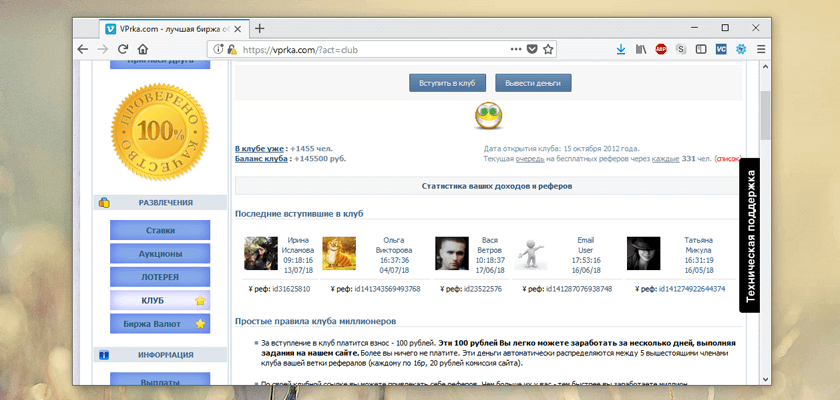Open the Техническая поддержка side tab
840x400 pixels.
749,236
